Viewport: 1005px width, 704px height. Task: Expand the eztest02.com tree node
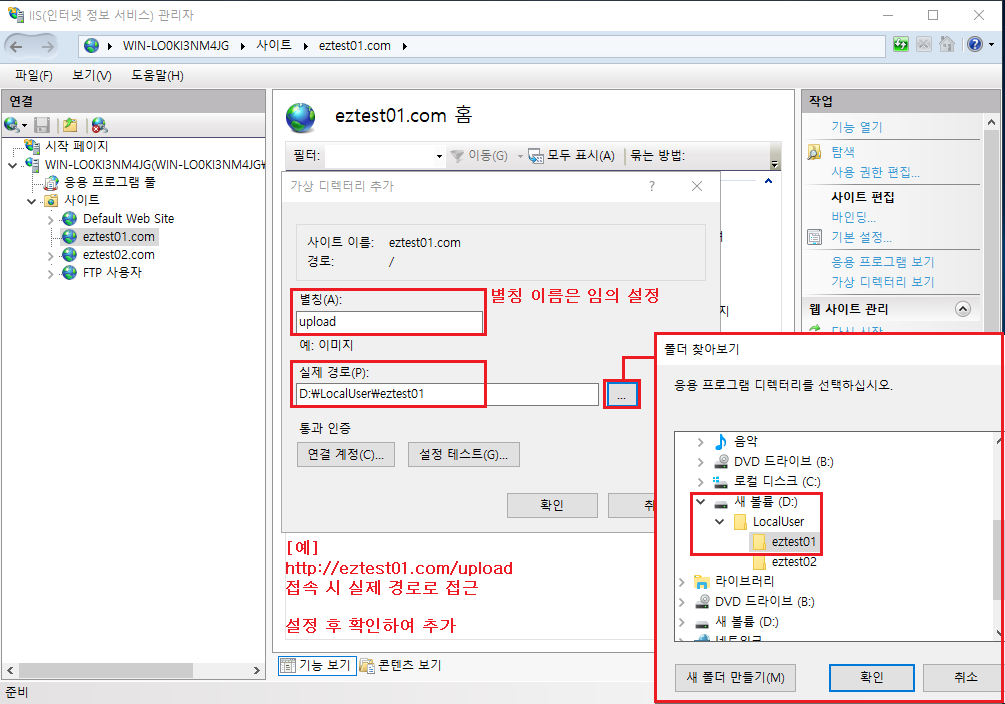51,255
